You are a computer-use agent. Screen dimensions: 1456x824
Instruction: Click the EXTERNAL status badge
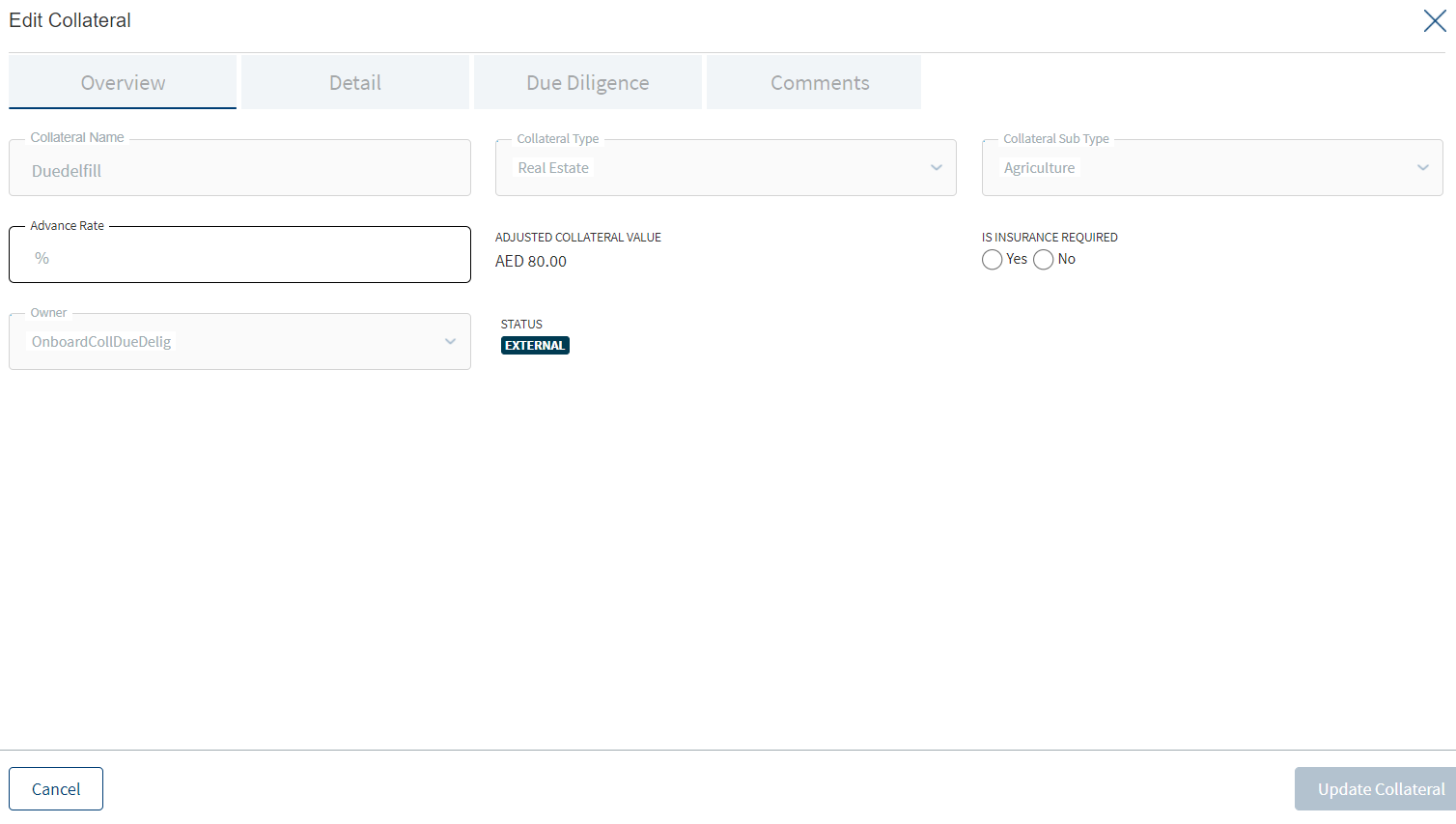(x=535, y=346)
